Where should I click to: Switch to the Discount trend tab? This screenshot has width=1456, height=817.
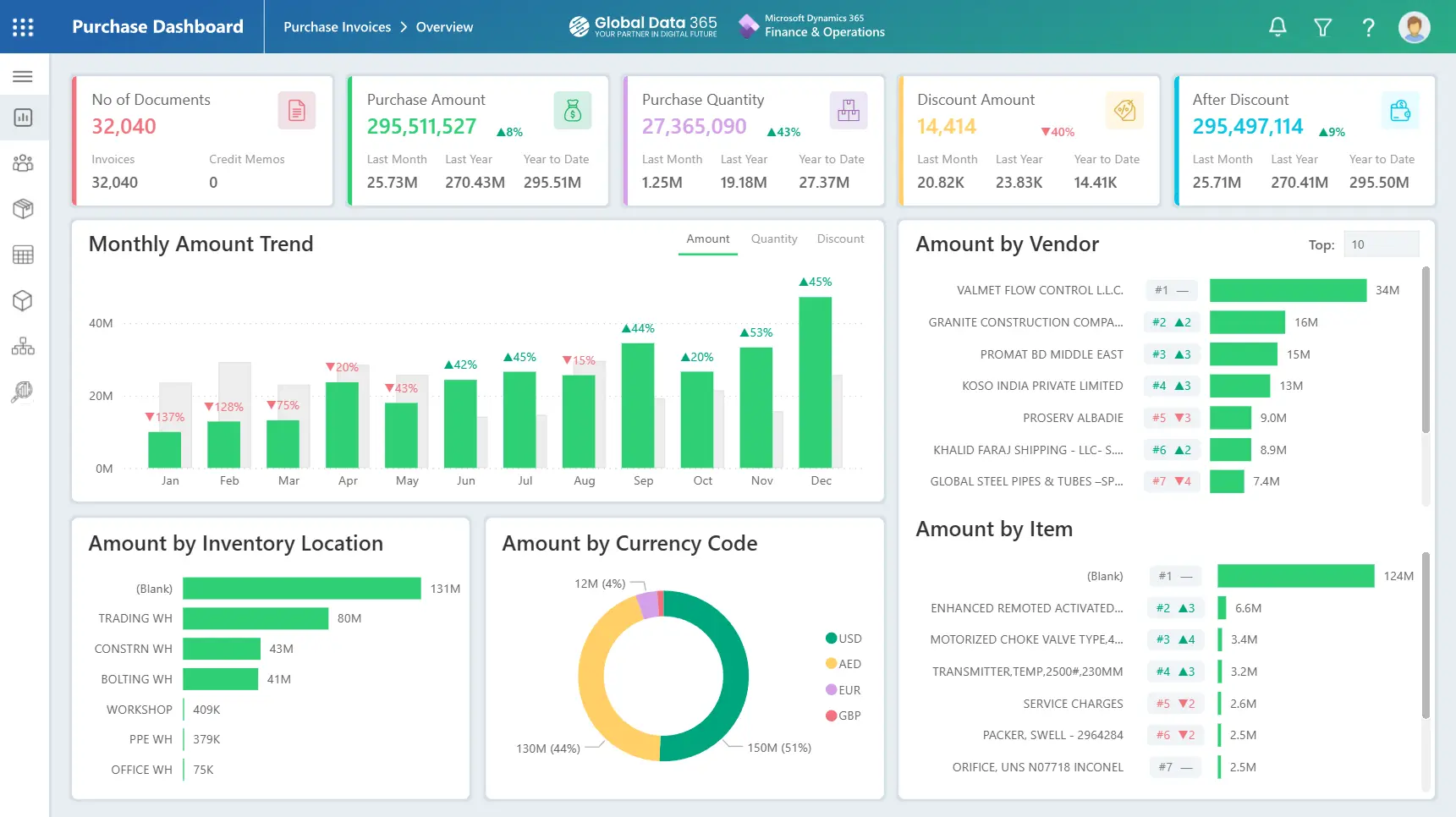pos(840,239)
